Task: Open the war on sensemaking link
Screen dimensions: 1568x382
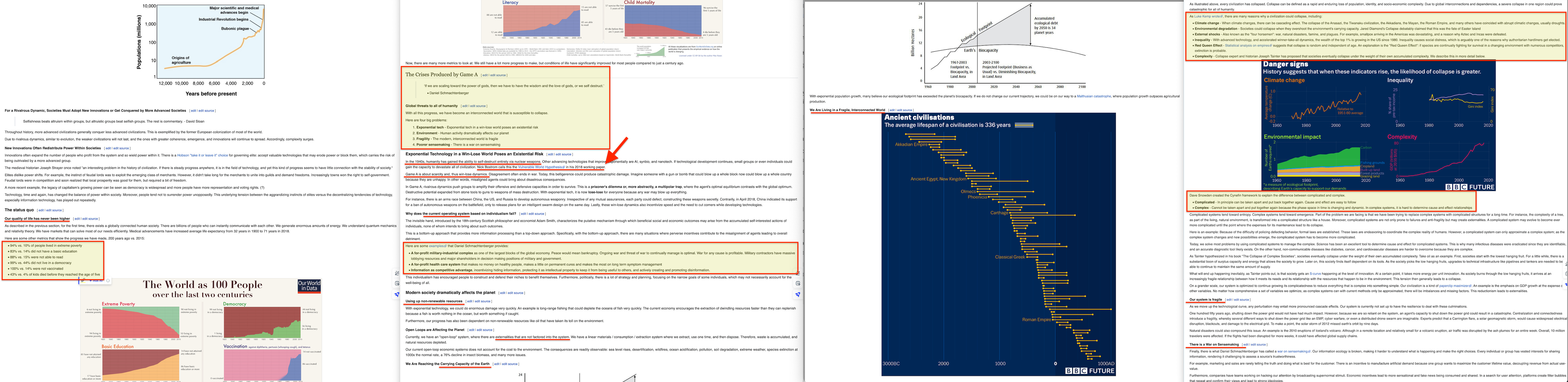Action: (1294, 351)
